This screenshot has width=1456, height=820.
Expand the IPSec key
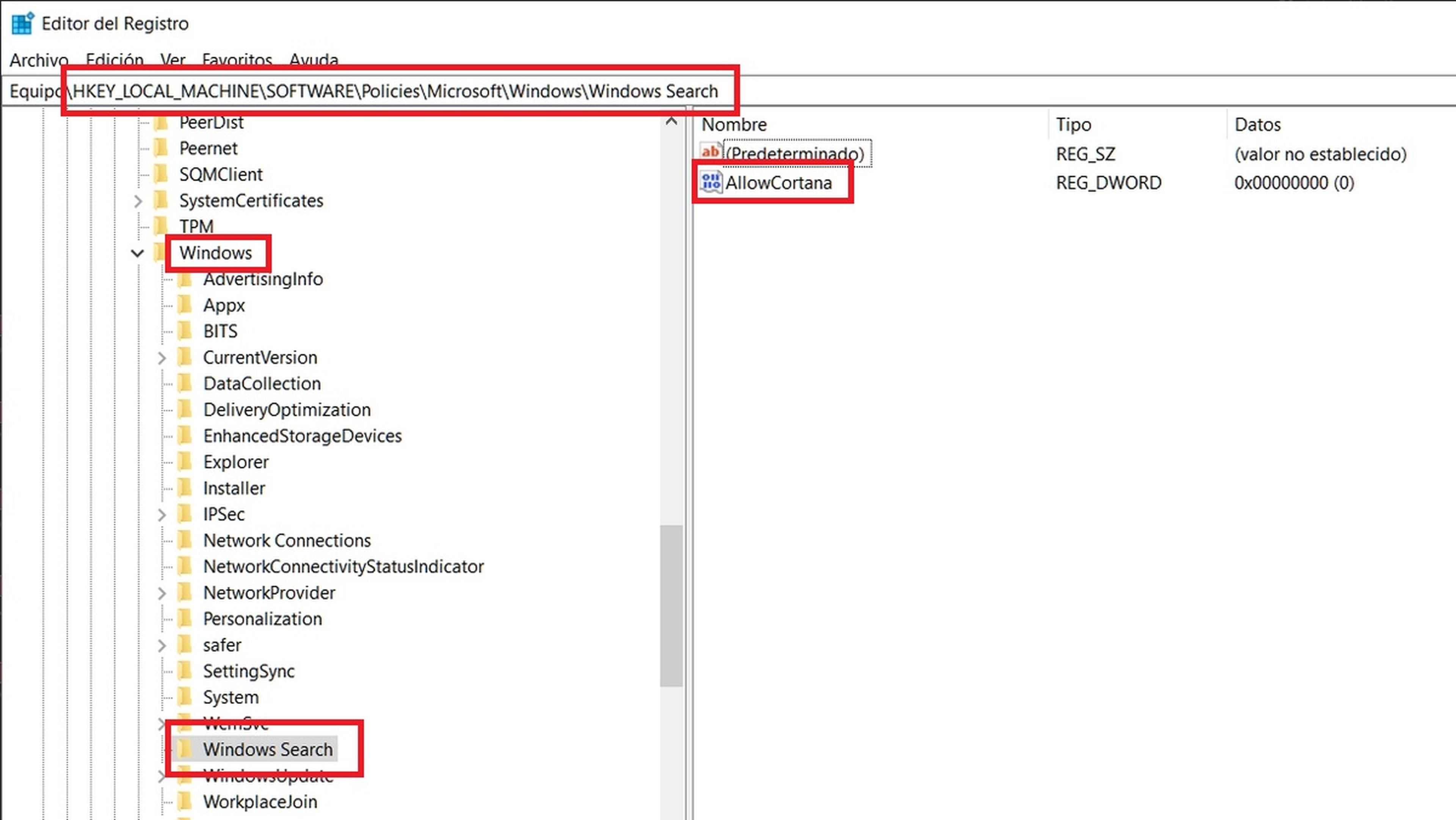[162, 515]
